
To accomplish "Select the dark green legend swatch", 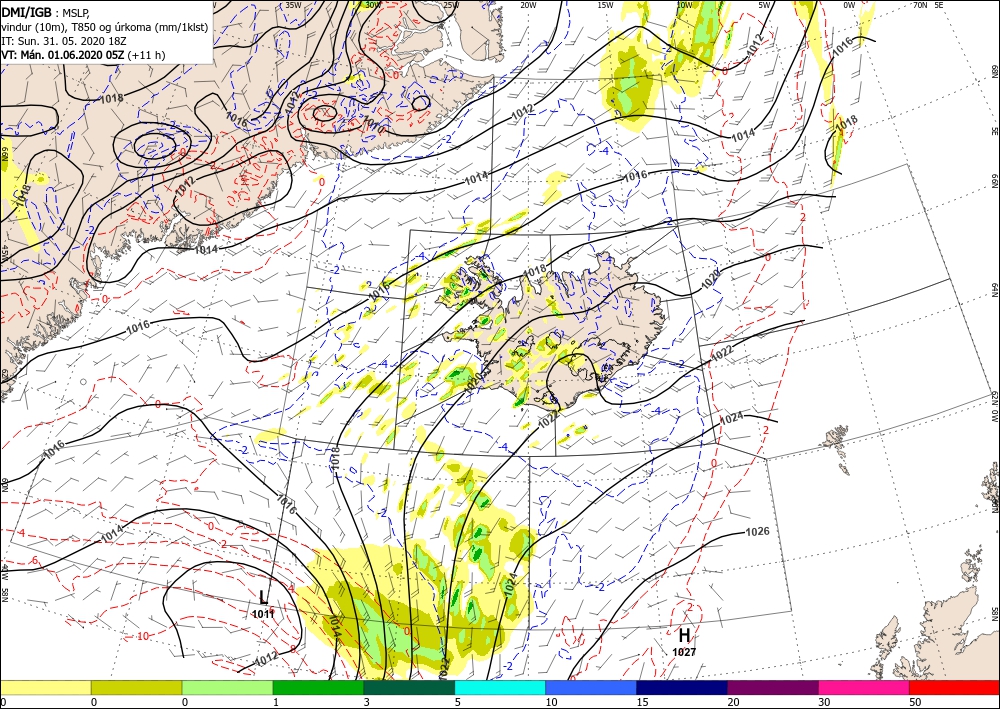I will click(x=409, y=687).
